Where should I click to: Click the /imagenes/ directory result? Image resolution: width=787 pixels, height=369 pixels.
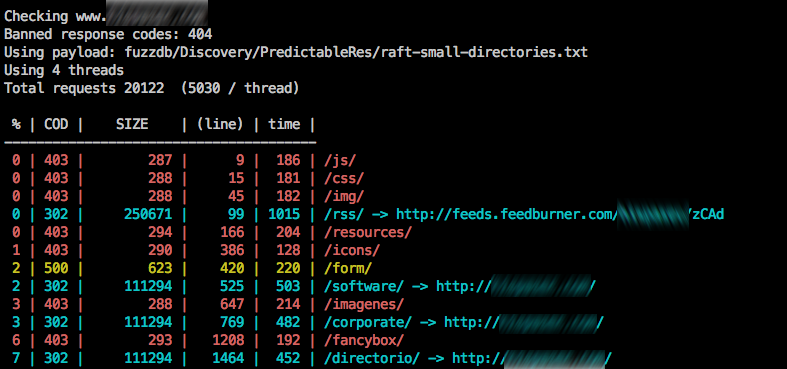[364, 304]
